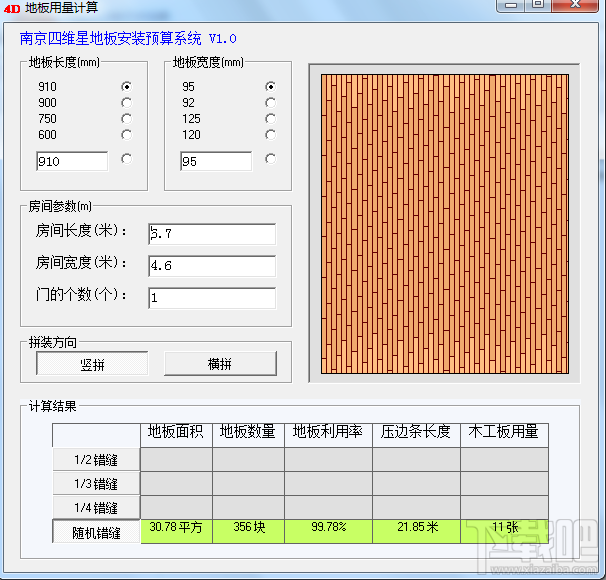Click the 21.85 米 result cell

click(417, 532)
